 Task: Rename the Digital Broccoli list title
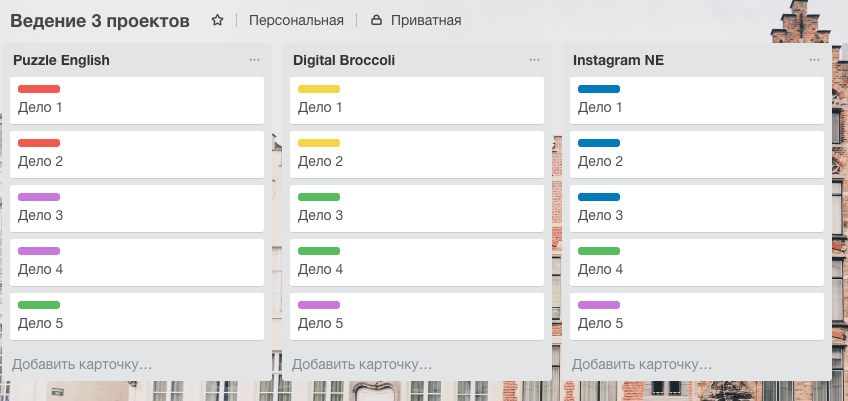344,60
